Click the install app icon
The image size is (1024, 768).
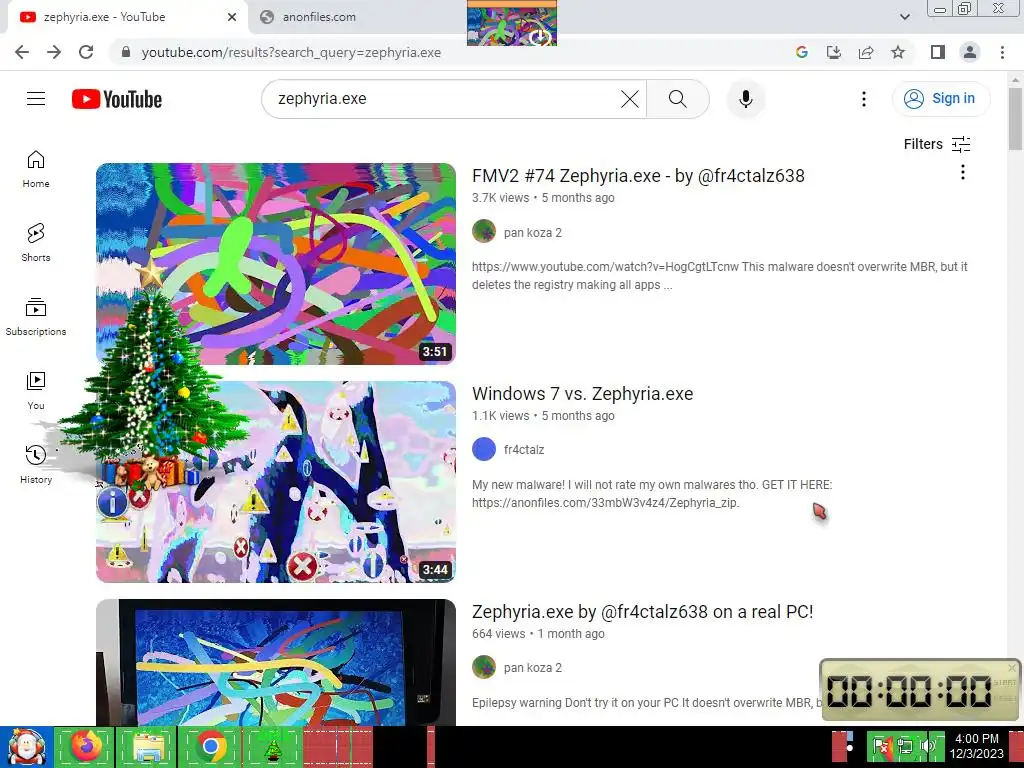(x=834, y=52)
